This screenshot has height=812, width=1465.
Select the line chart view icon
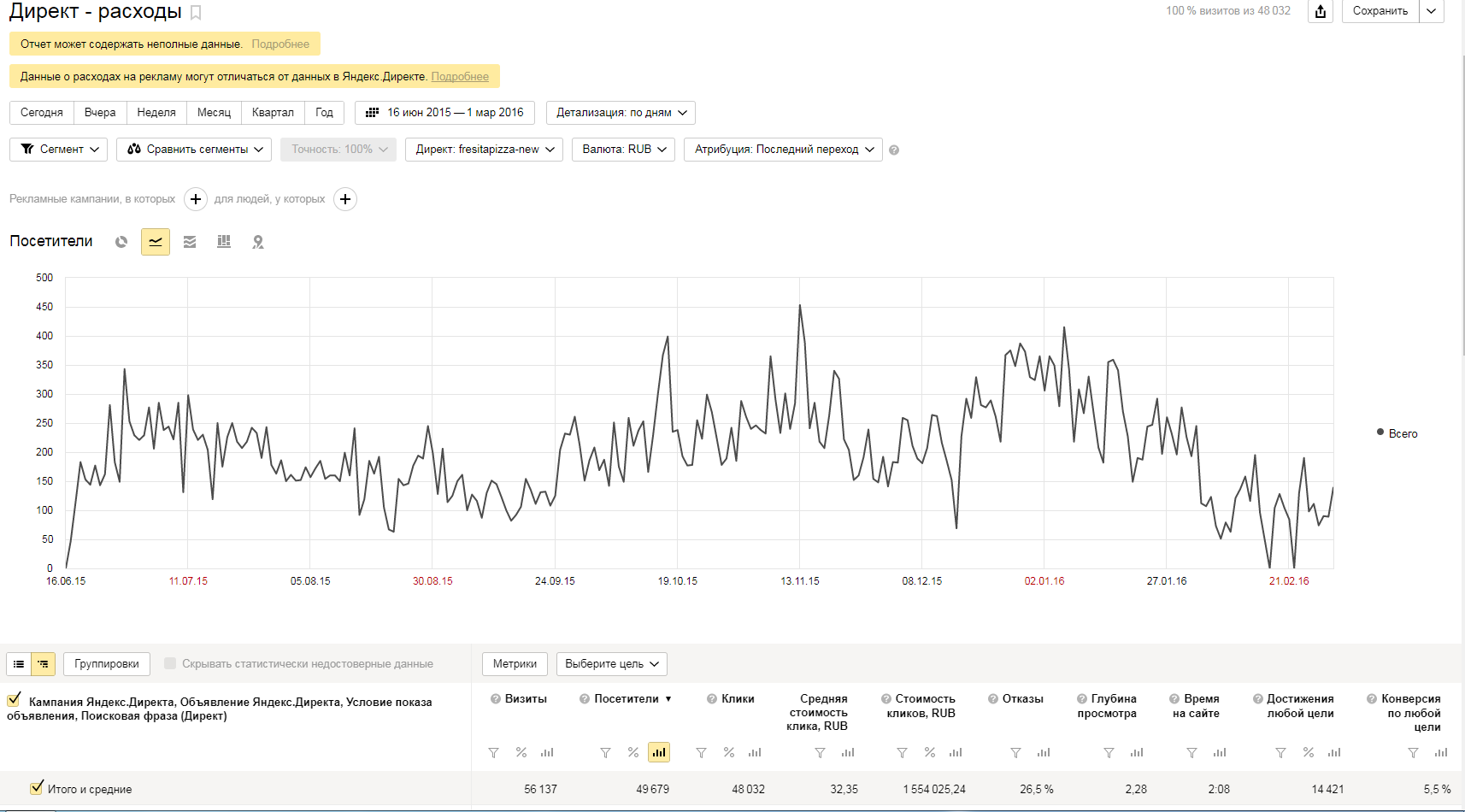156,242
